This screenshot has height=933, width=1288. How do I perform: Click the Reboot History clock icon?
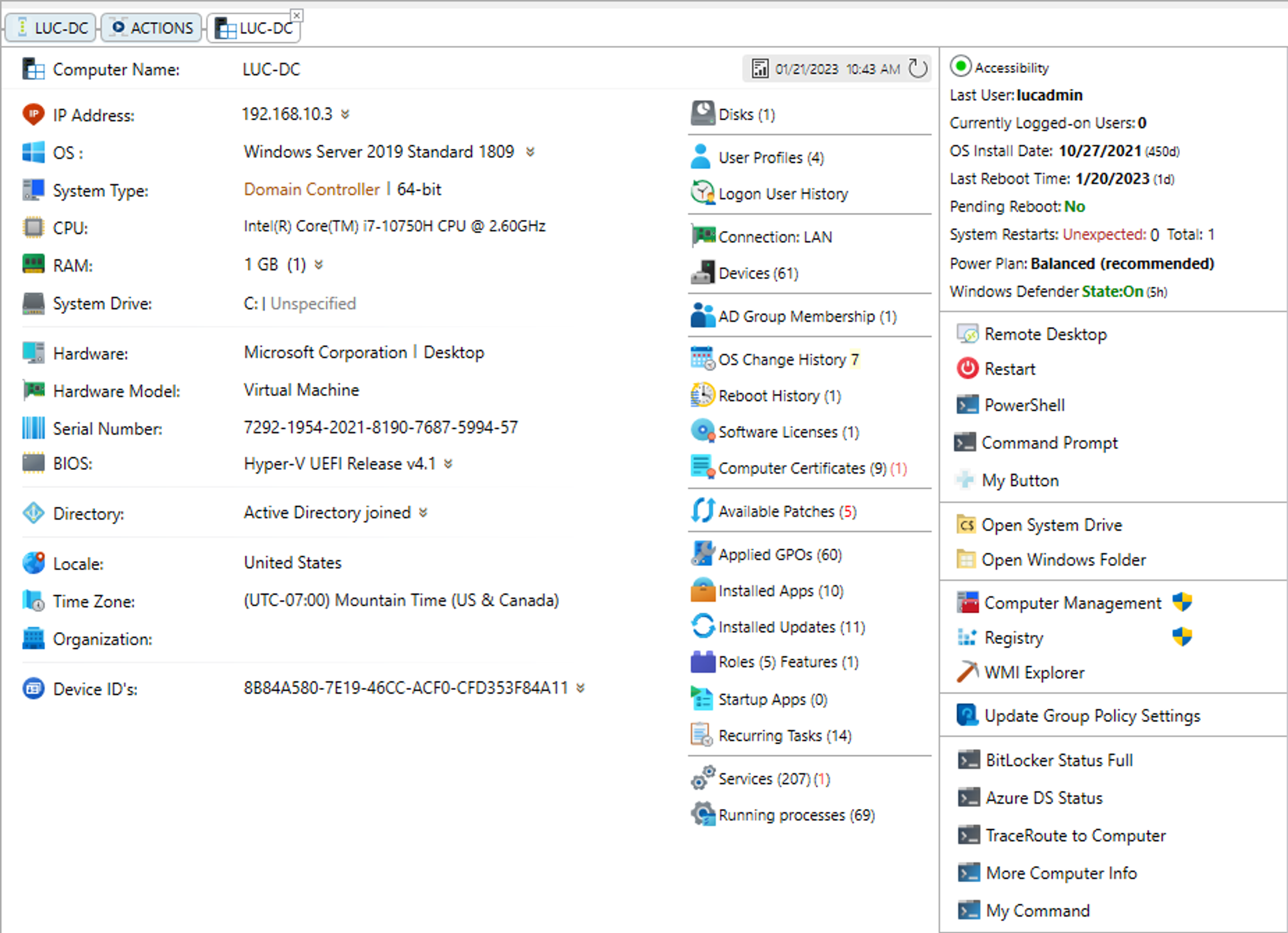[x=702, y=395]
